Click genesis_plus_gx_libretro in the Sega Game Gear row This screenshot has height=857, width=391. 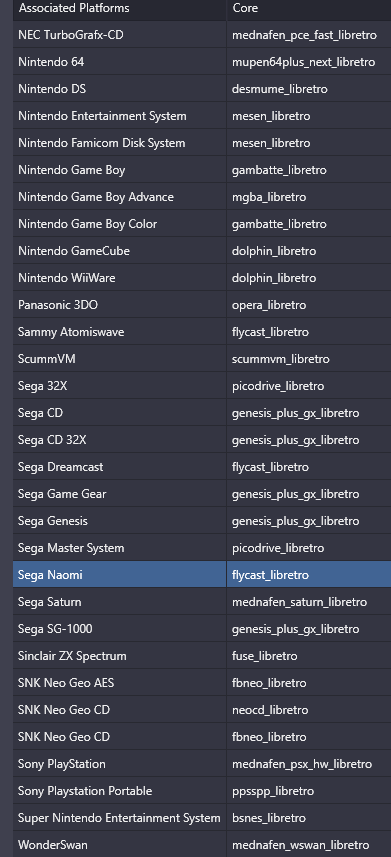click(309, 494)
